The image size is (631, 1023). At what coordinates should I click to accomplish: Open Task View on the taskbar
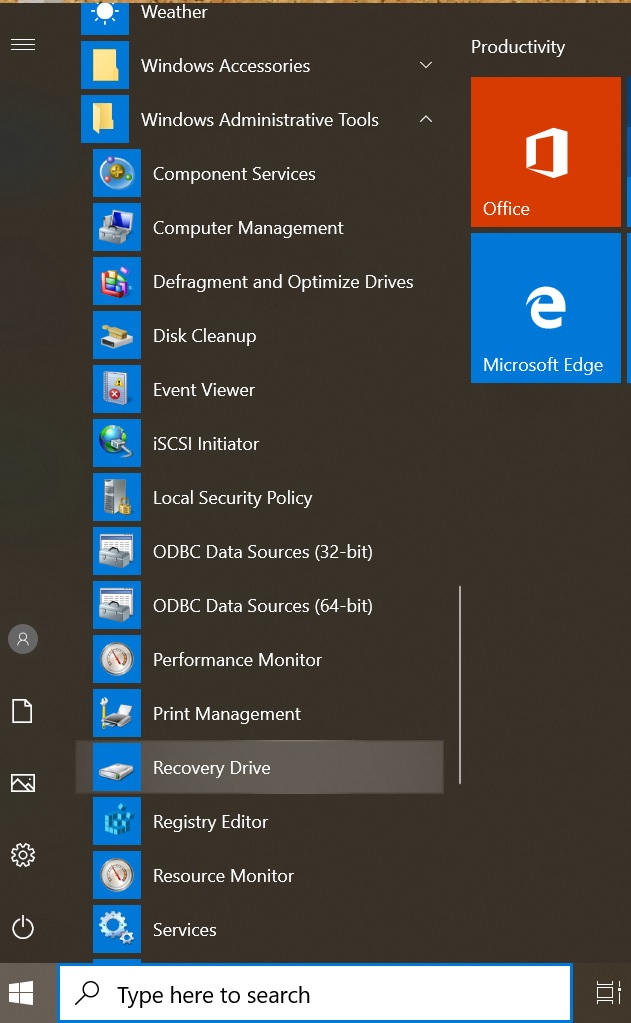coord(608,993)
